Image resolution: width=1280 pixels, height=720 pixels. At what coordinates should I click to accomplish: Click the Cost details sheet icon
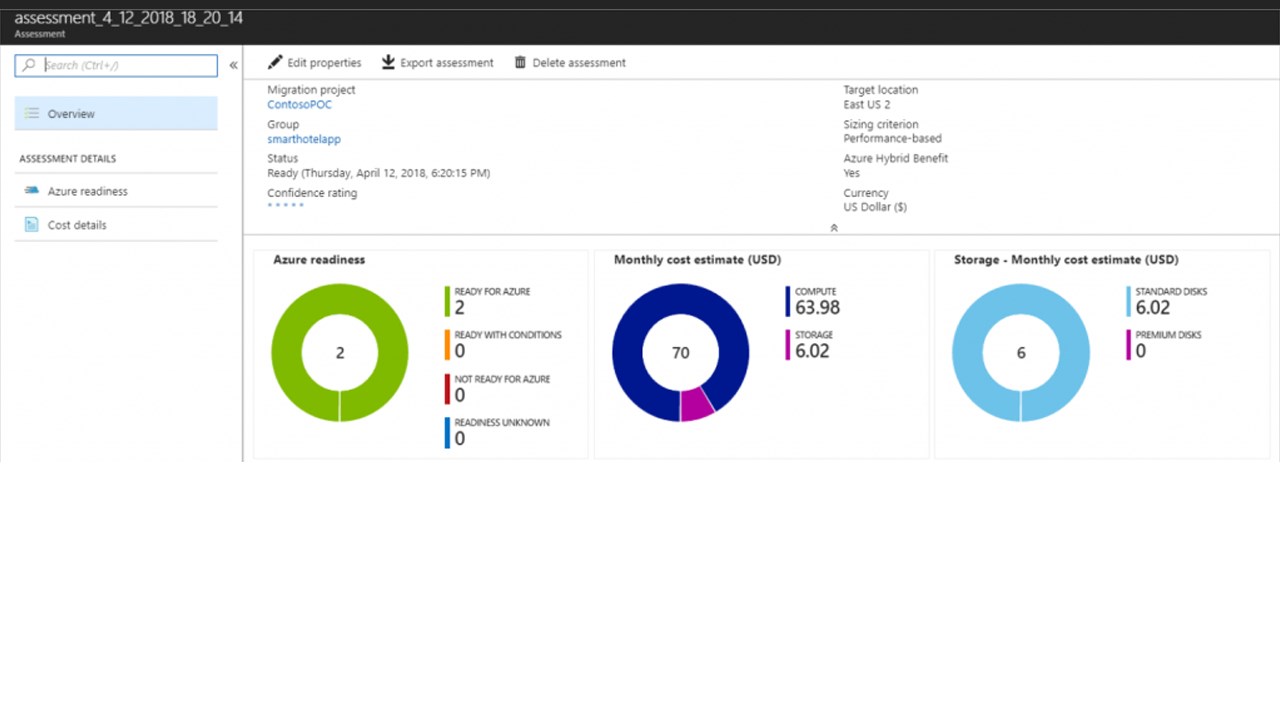31,225
